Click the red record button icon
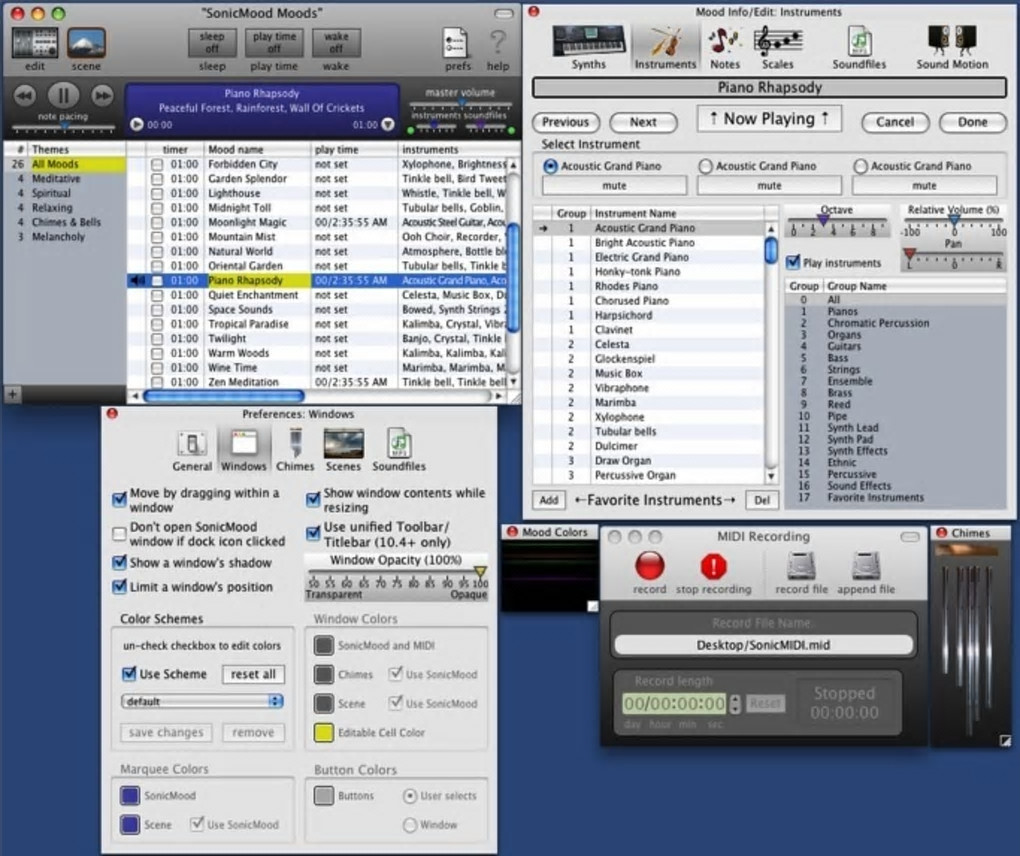The width and height of the screenshot is (1020, 856). tap(649, 566)
